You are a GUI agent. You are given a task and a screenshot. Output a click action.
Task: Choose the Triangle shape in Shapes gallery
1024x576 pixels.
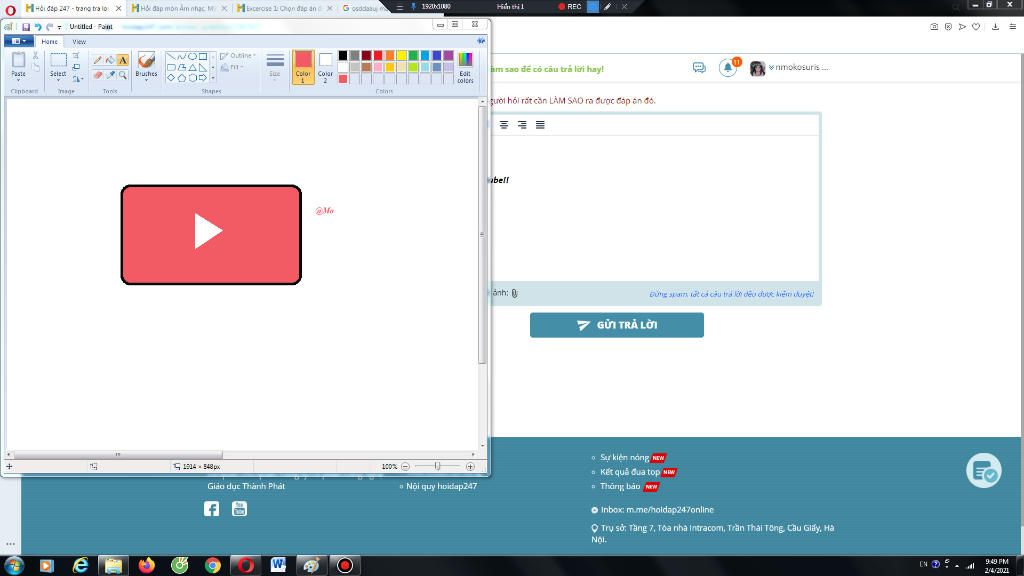click(192, 67)
